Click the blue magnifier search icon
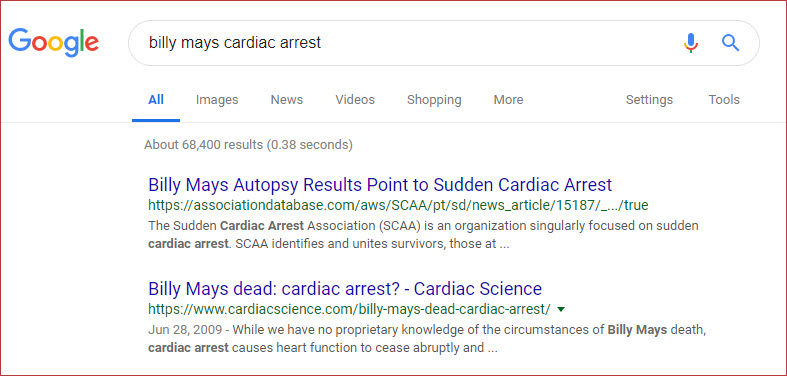Image resolution: width=787 pixels, height=376 pixels. point(730,43)
